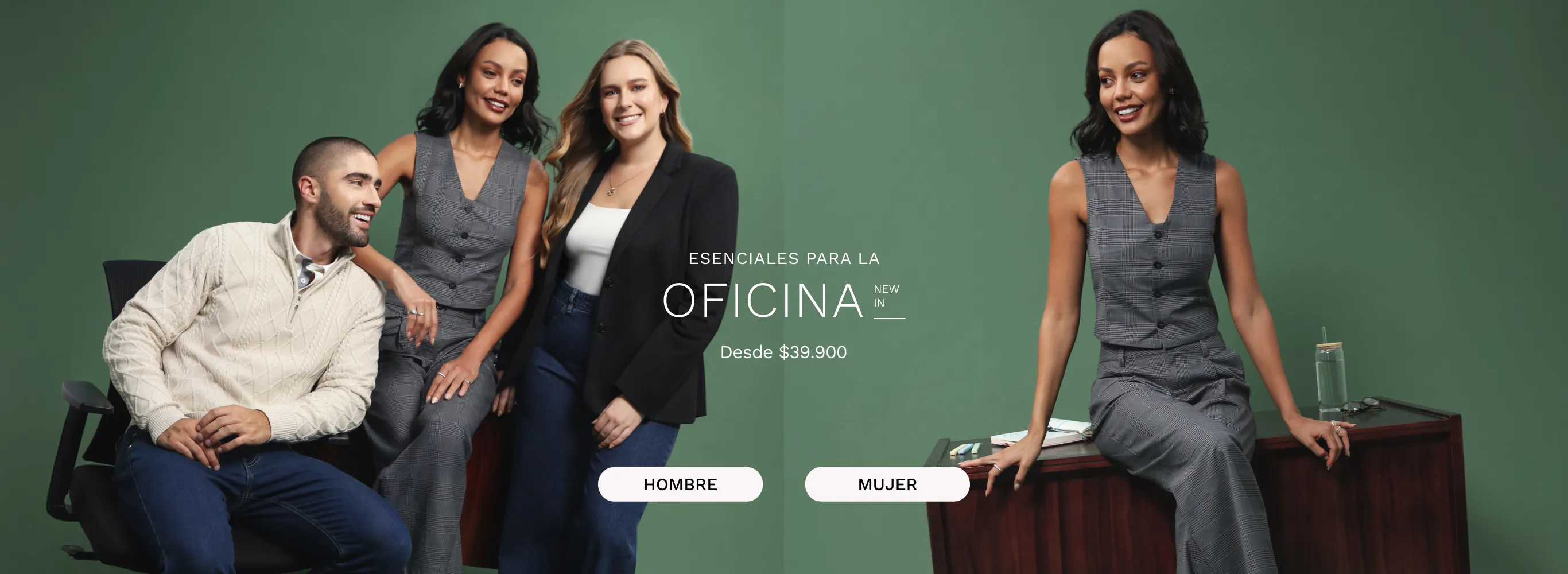
Task: Select the Desde $39.900 price text
Action: (x=783, y=352)
